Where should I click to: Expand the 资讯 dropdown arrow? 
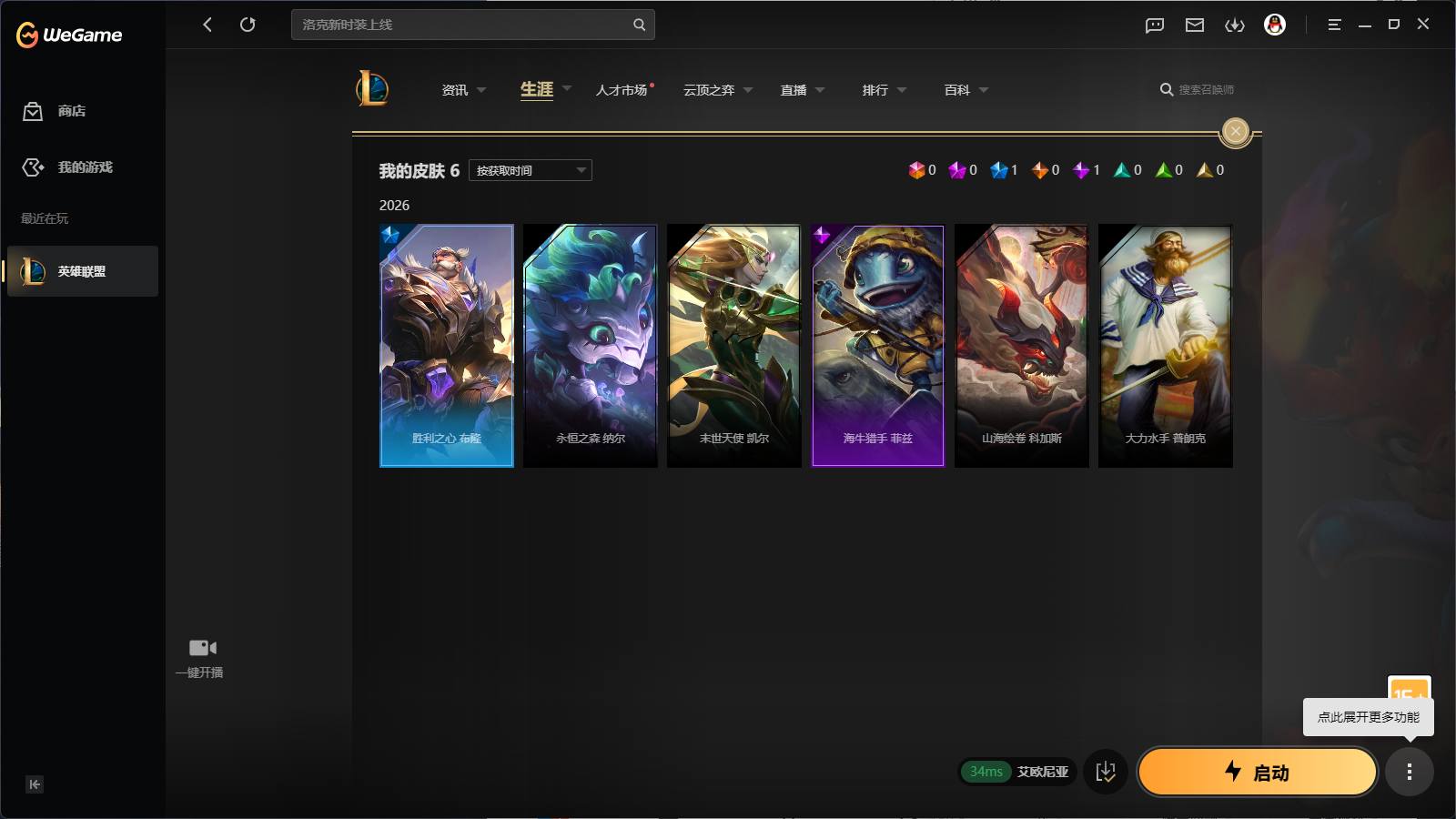pos(481,90)
